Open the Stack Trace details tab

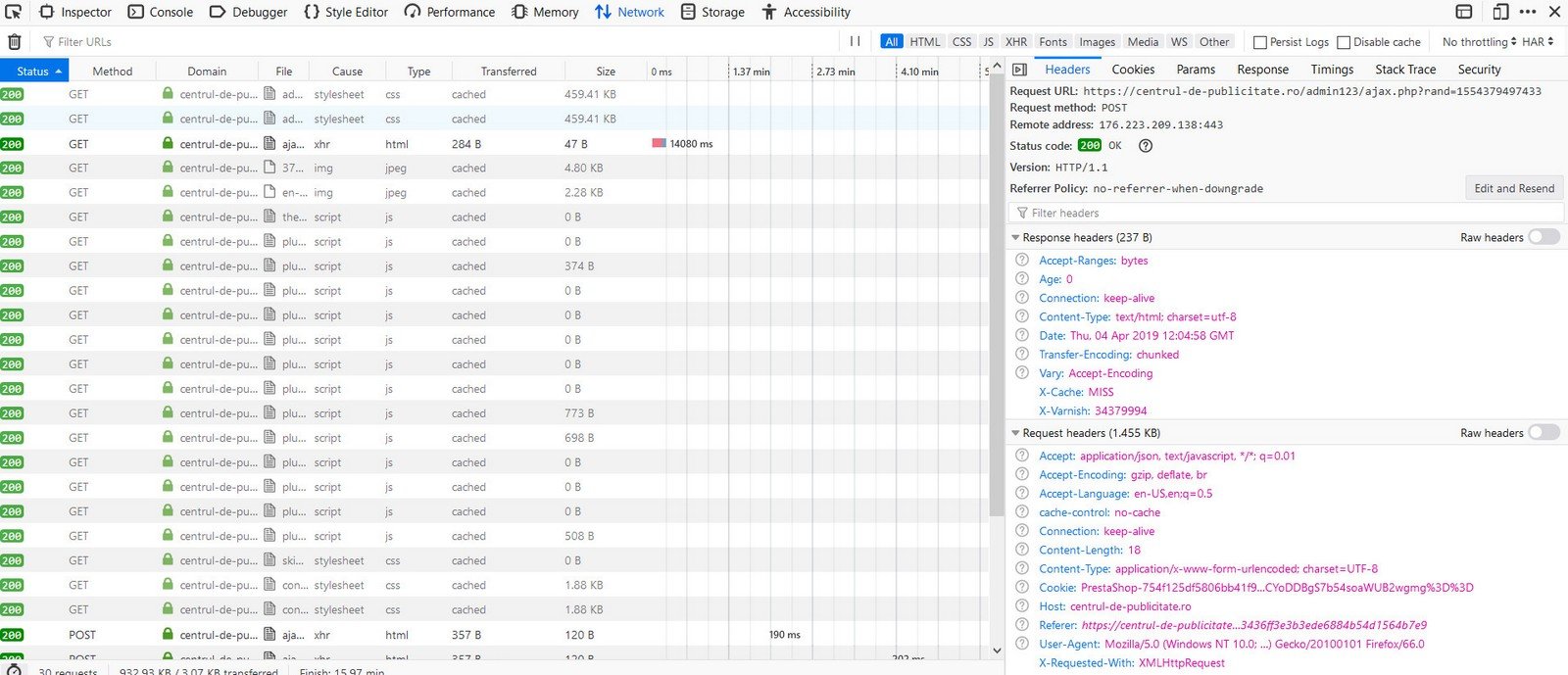pos(1405,70)
